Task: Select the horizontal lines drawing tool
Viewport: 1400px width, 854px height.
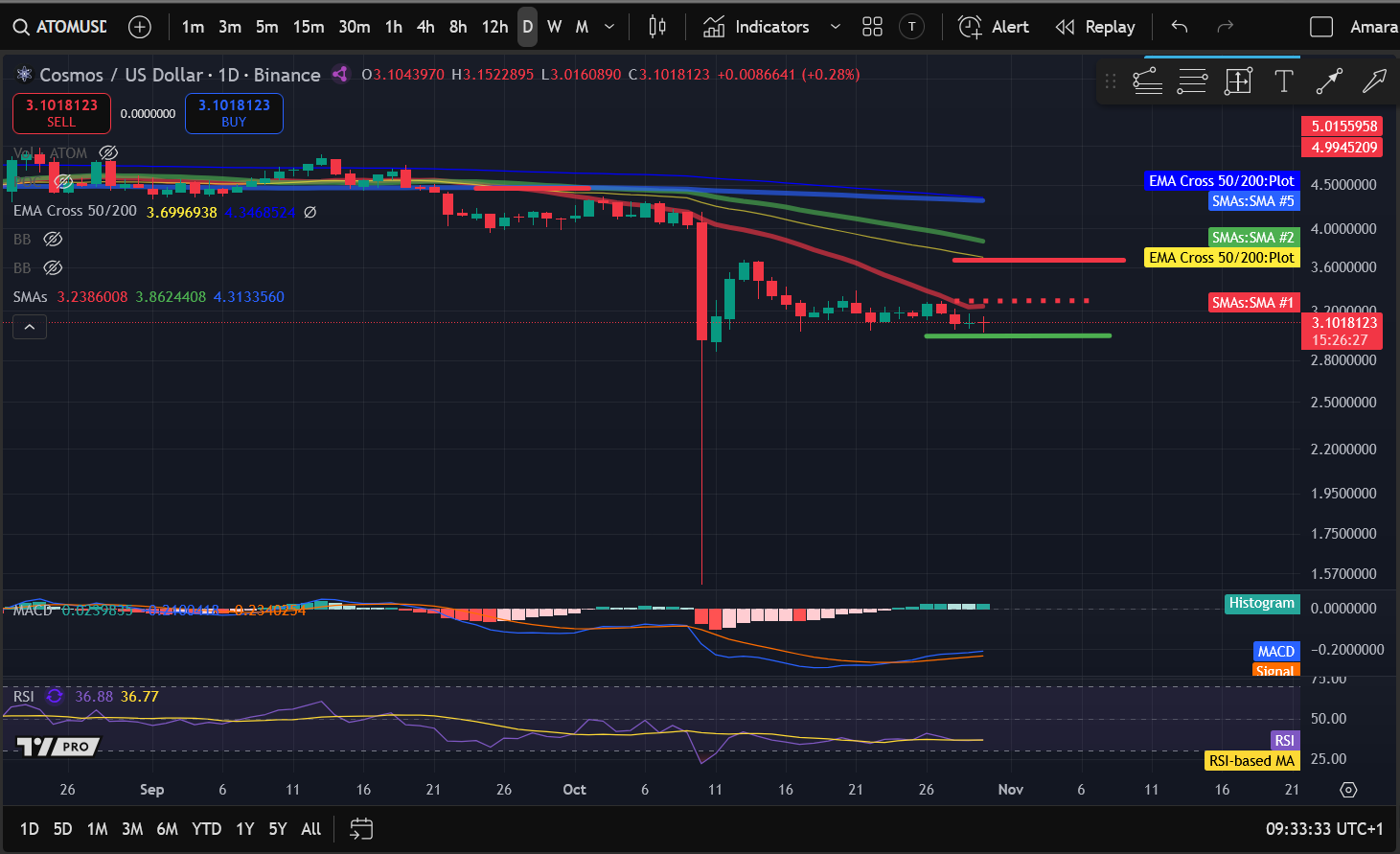Action: tap(1192, 81)
